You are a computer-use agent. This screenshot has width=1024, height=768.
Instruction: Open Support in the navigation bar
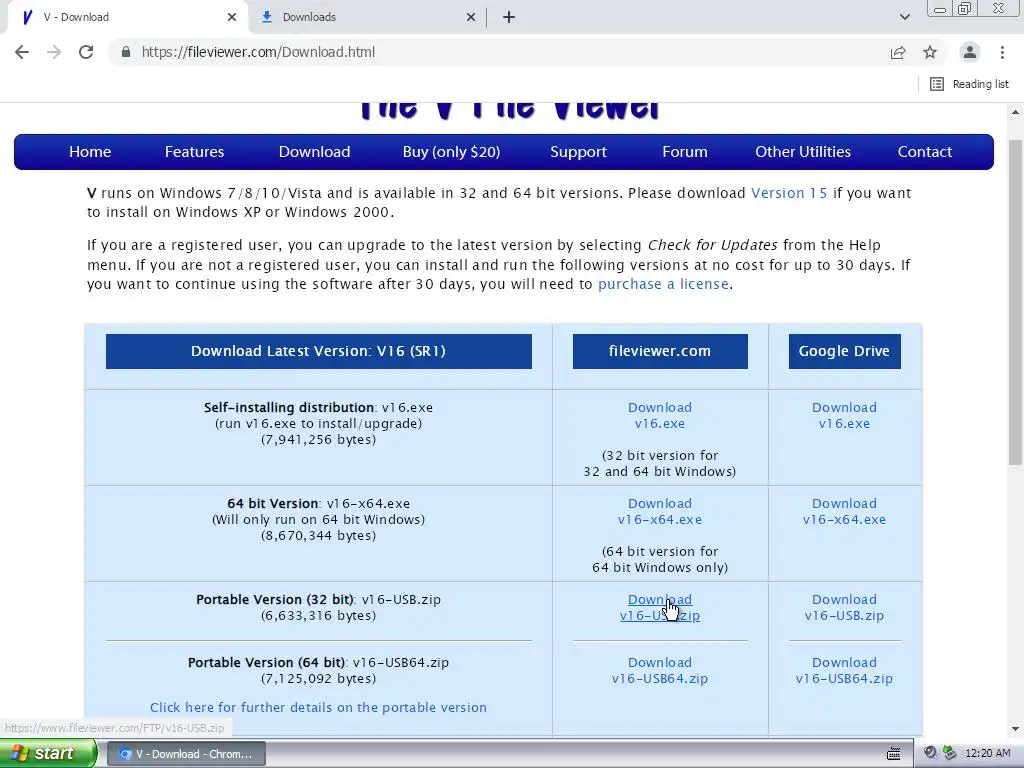[x=578, y=152]
